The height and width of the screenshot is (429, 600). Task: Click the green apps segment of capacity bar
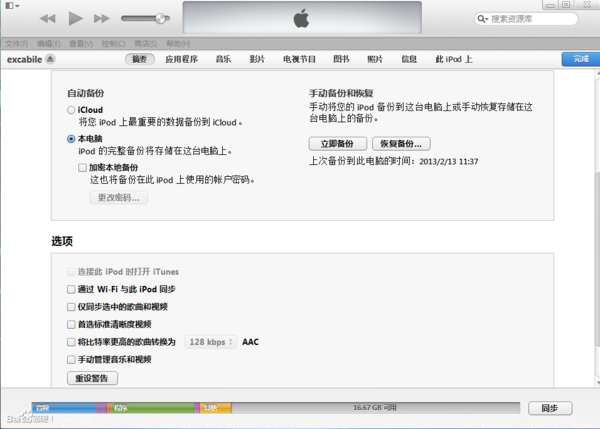click(153, 408)
